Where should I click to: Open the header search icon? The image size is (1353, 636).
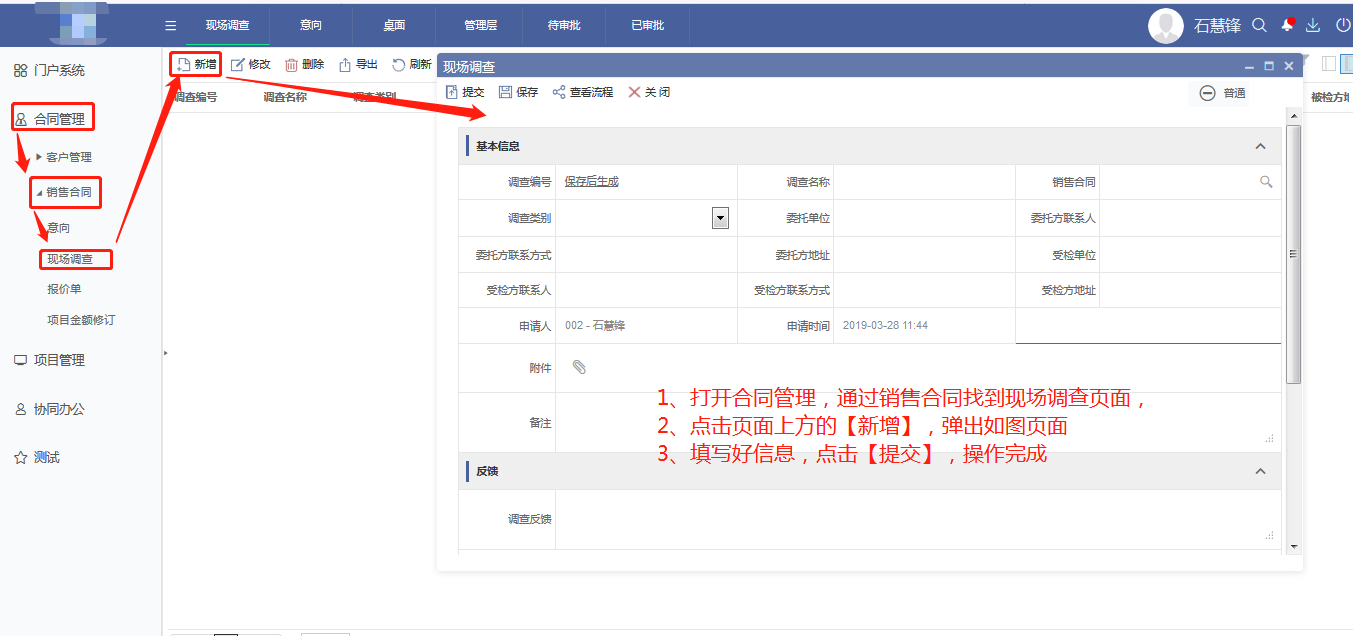[x=1260, y=25]
